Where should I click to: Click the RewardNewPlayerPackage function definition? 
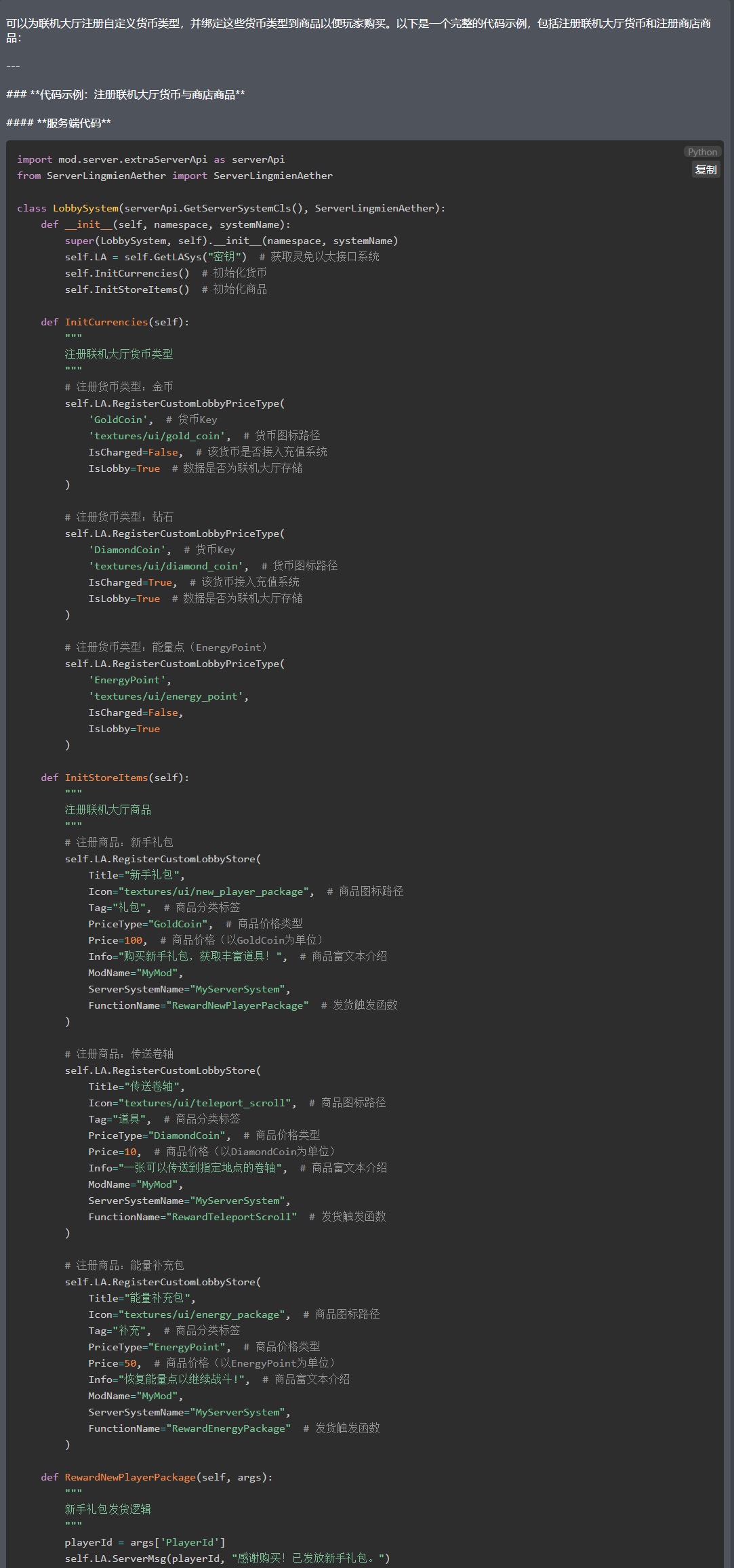coord(129,1477)
